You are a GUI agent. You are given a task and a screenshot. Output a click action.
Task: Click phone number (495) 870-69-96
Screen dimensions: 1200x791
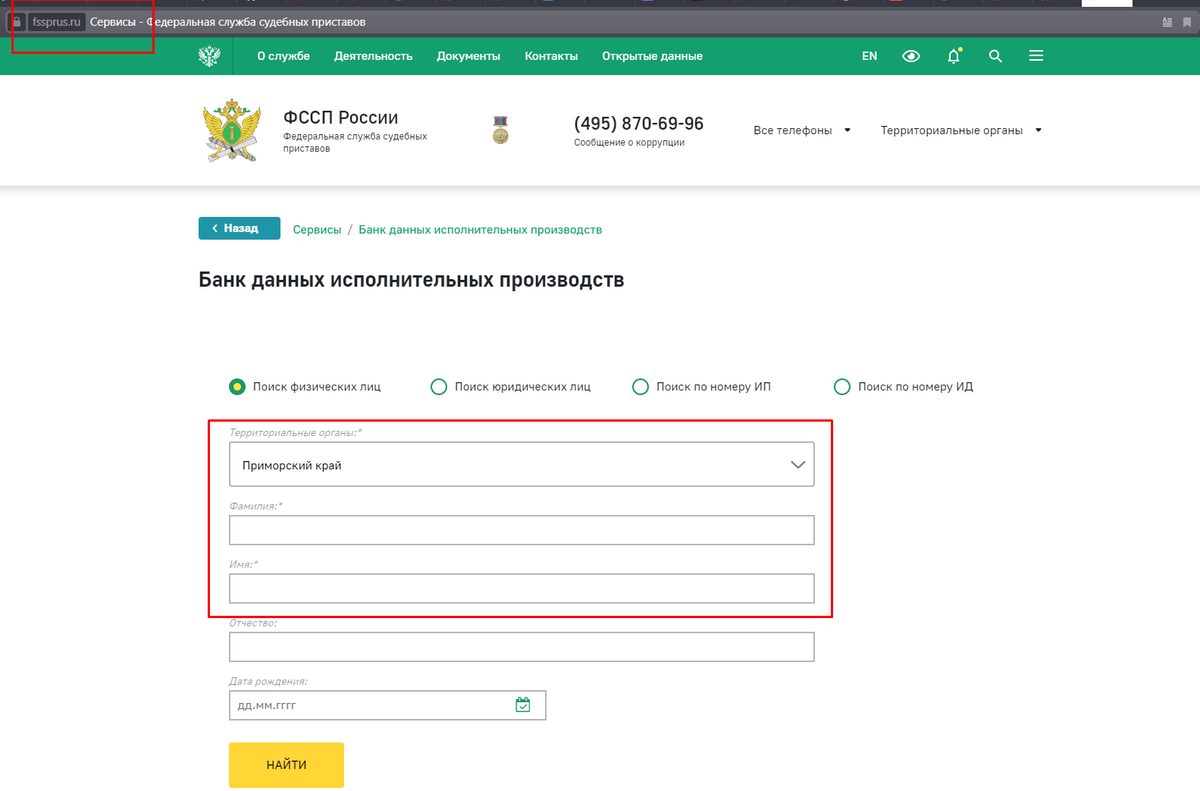pos(639,124)
